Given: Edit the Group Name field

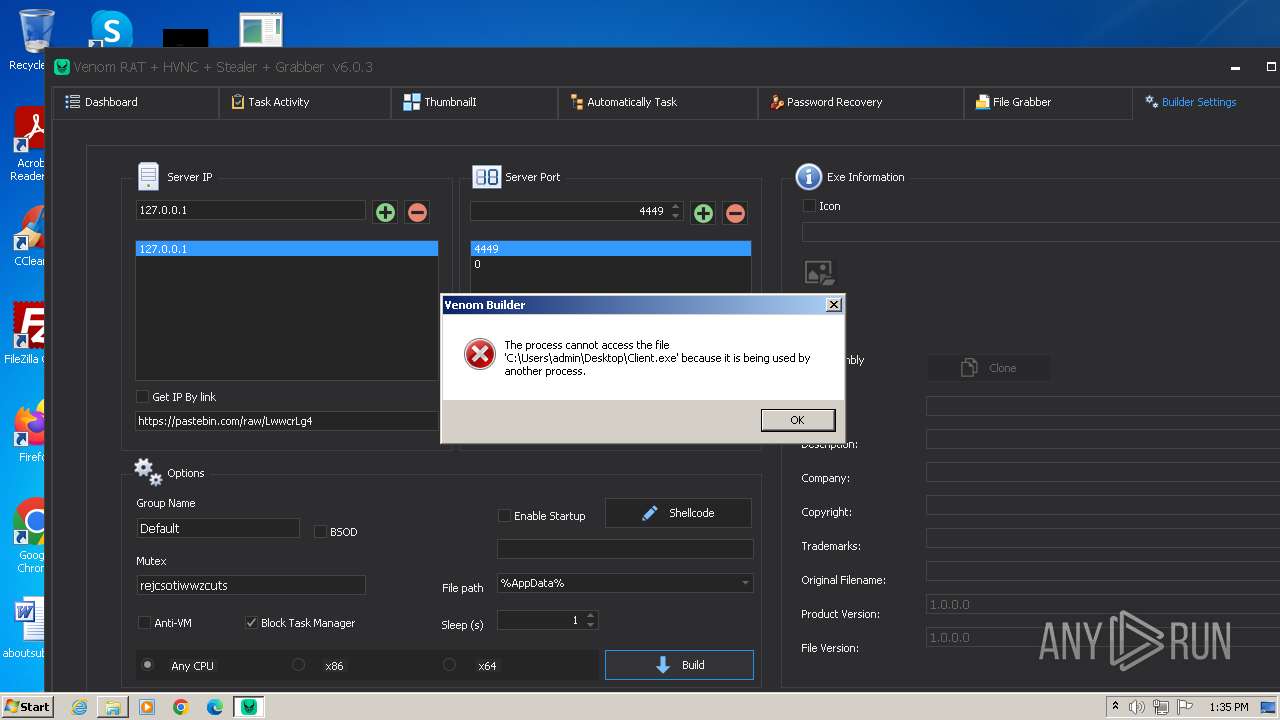Looking at the screenshot, I should (x=218, y=528).
